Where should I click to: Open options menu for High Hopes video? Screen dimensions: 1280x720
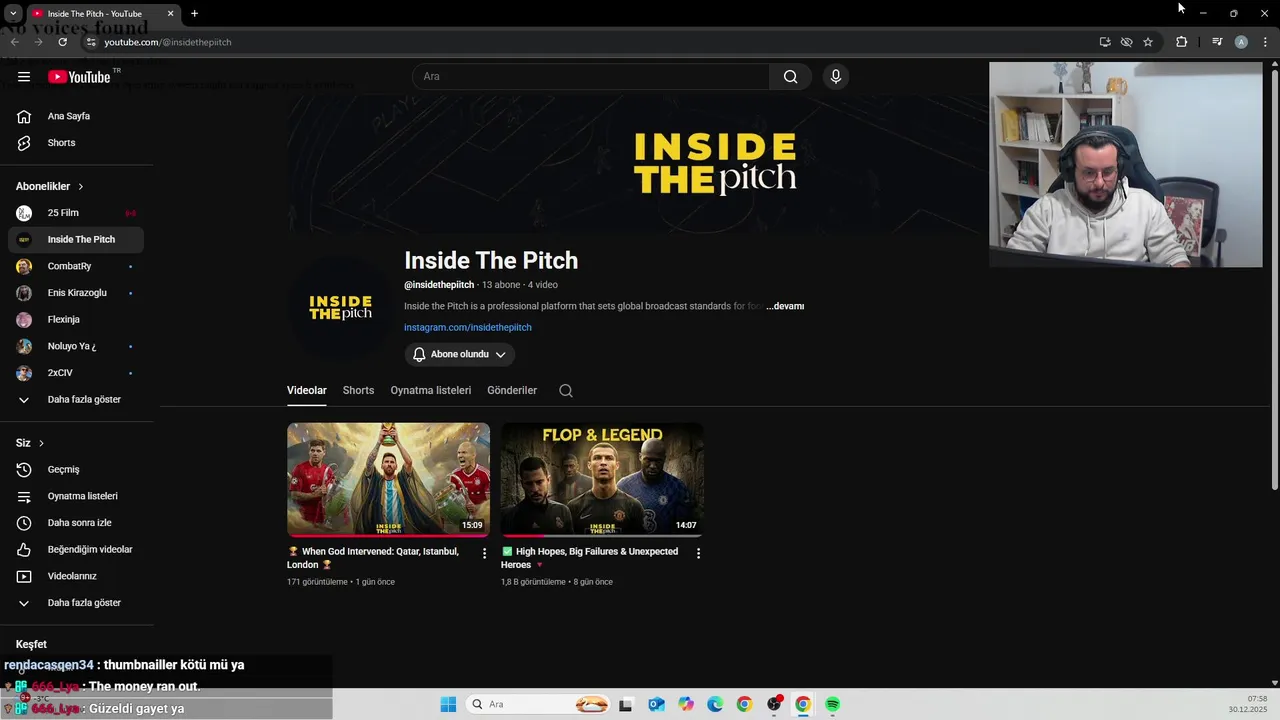[x=698, y=553]
